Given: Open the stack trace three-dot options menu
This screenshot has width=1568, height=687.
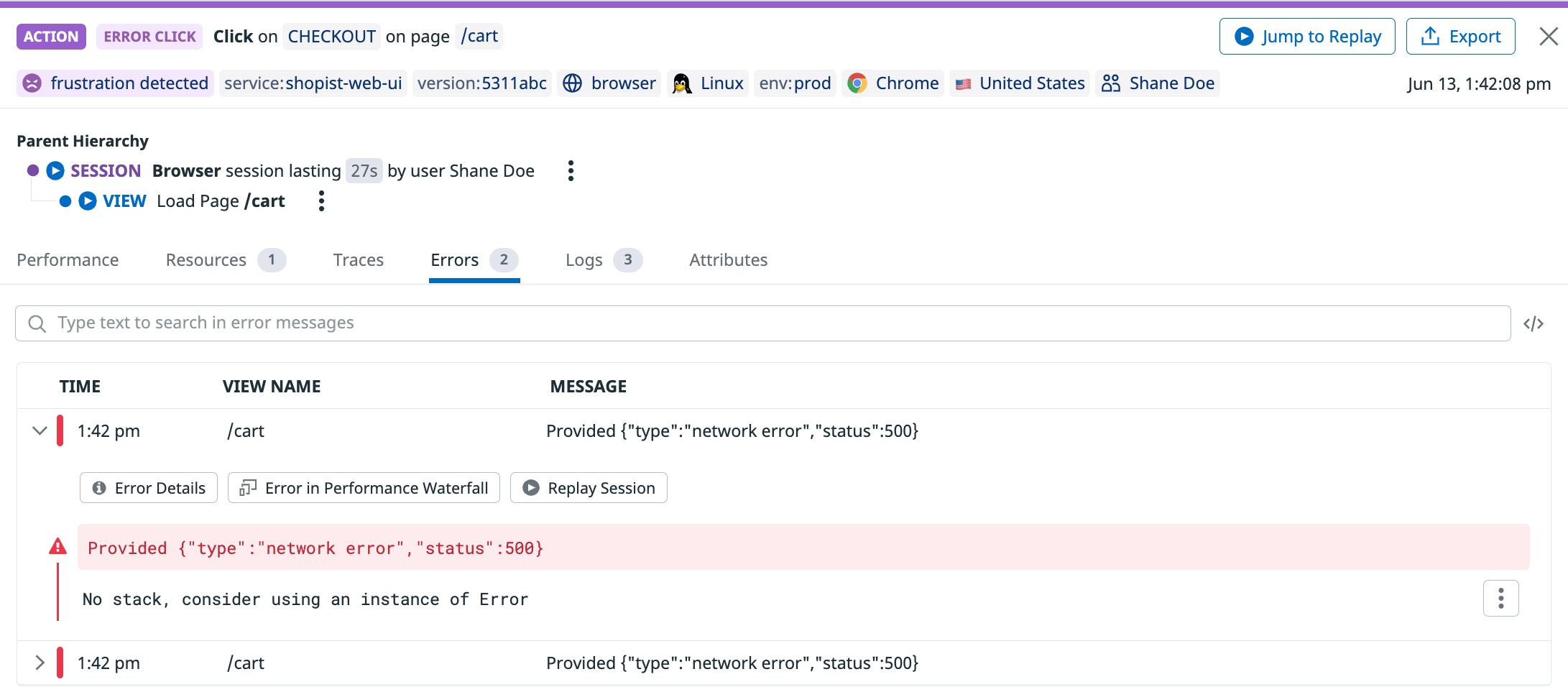Looking at the screenshot, I should [1501, 599].
